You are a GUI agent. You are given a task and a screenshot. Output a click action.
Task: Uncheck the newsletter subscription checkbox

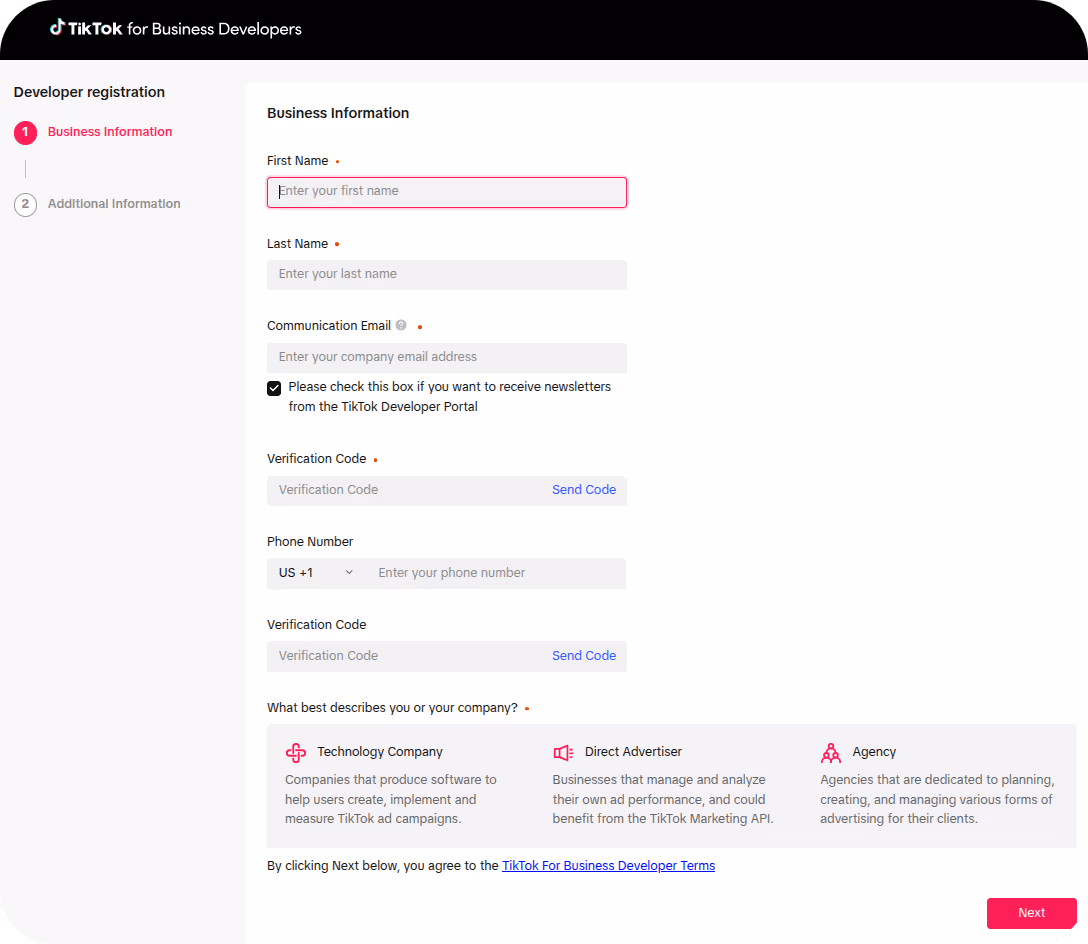pyautogui.click(x=273, y=388)
